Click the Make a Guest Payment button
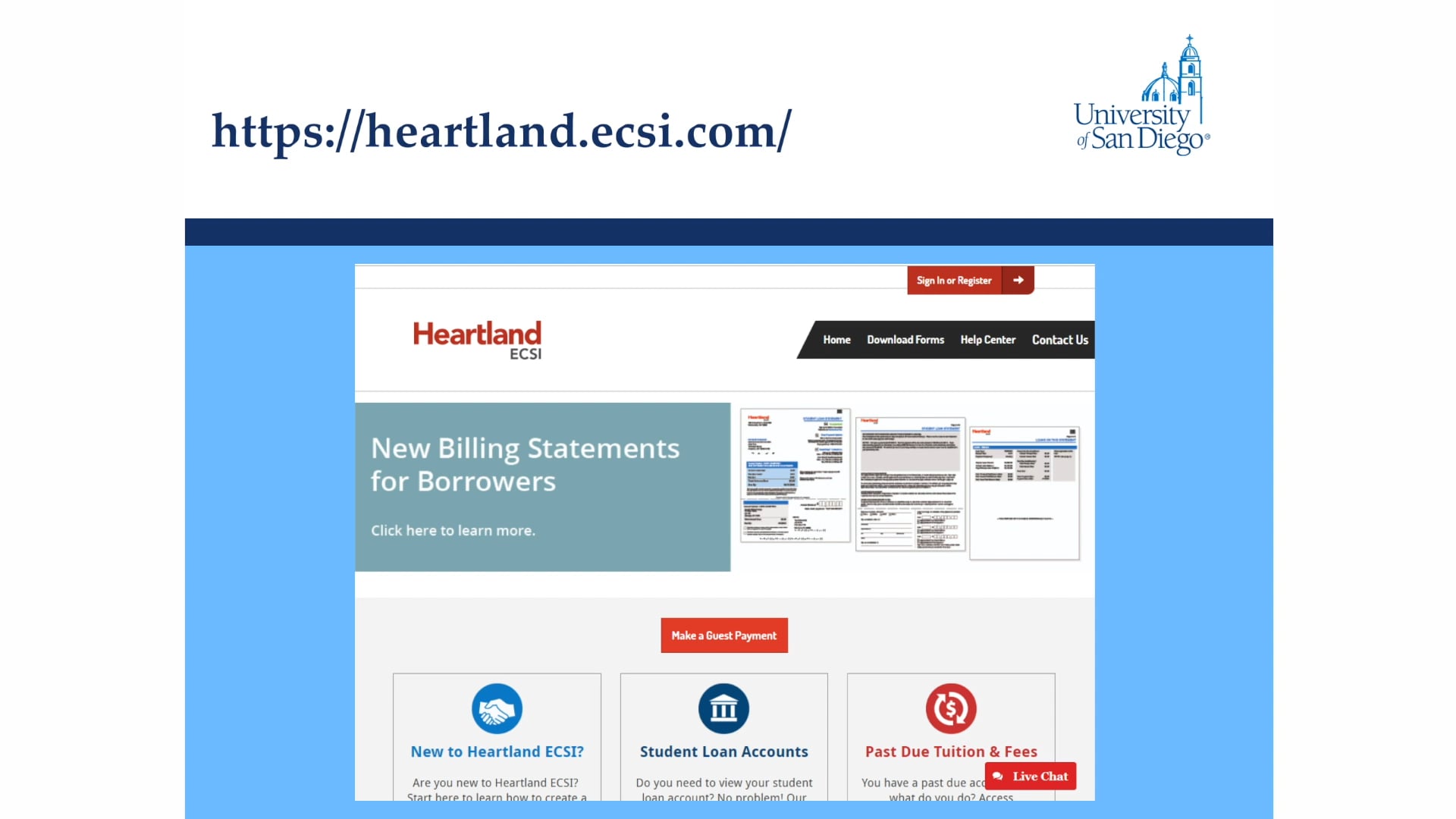This screenshot has width=1456, height=819. point(724,635)
